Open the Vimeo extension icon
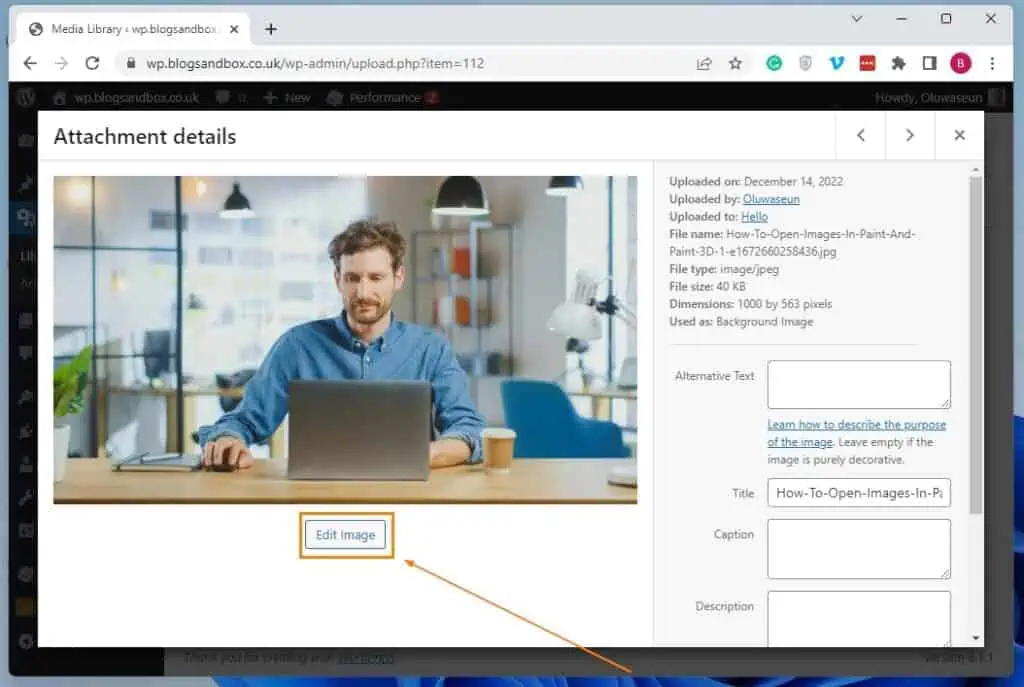Viewport: 1024px width, 687px height. pos(836,63)
